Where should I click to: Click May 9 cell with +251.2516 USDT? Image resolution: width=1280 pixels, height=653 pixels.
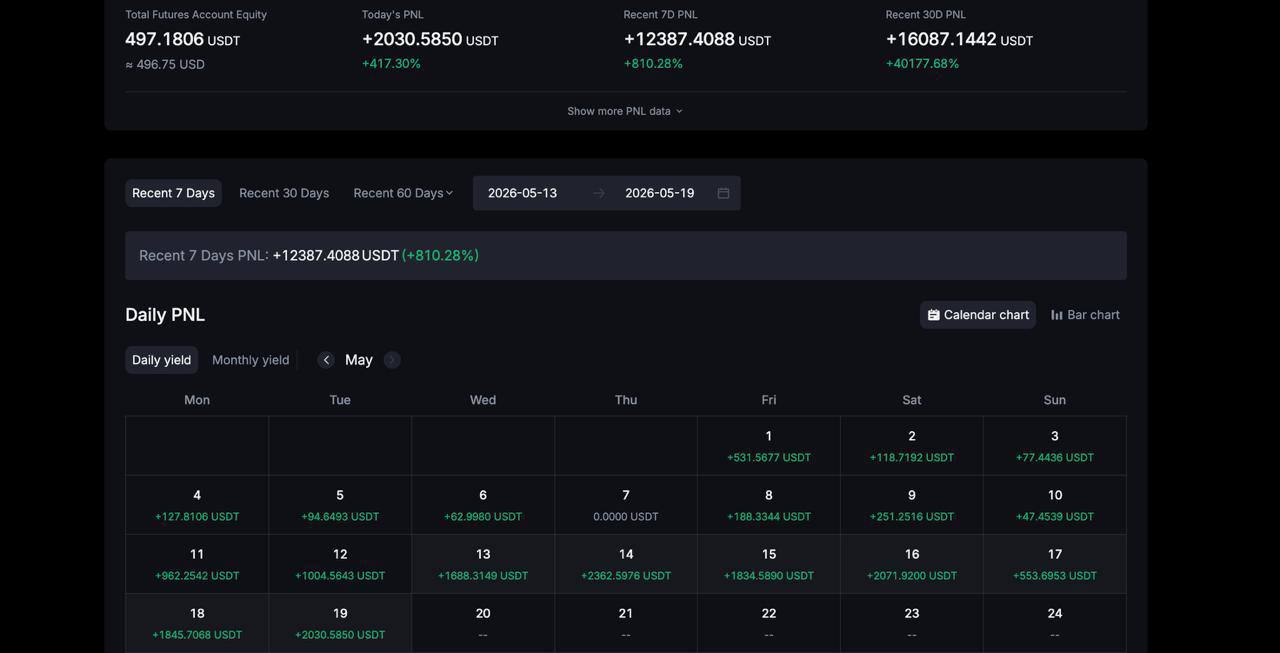[912, 505]
